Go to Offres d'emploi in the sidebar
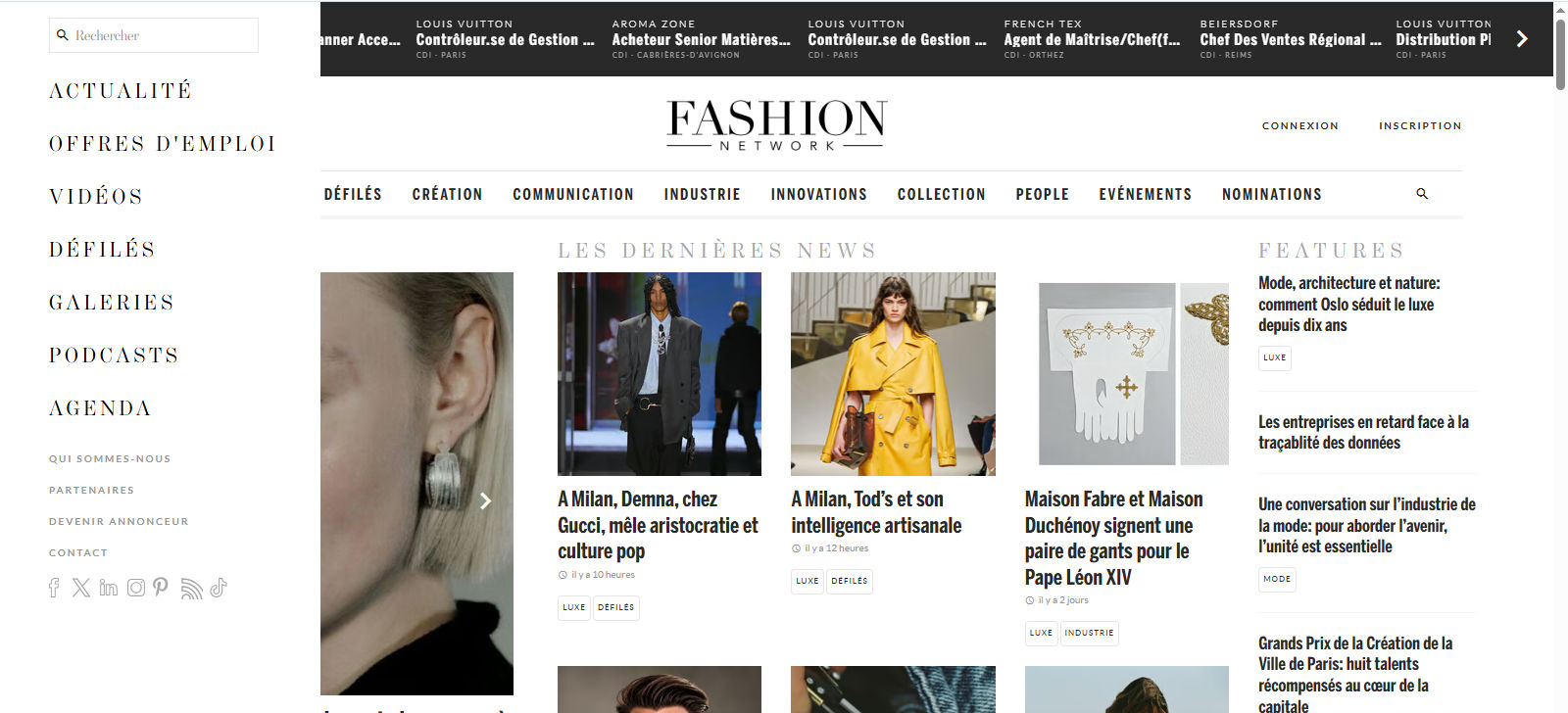This screenshot has height=713, width=1568. (x=163, y=144)
